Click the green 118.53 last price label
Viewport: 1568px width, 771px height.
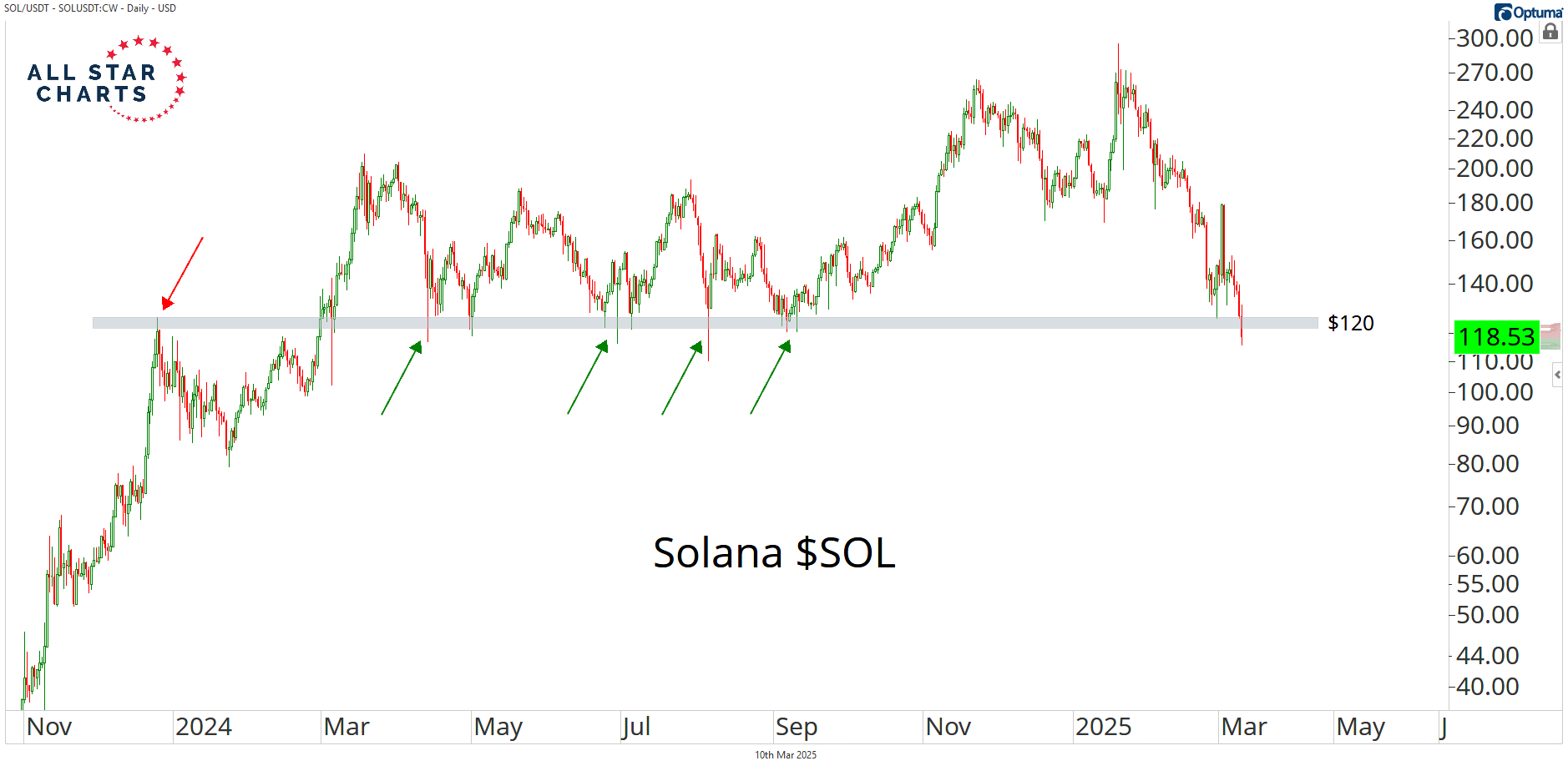click(1496, 337)
